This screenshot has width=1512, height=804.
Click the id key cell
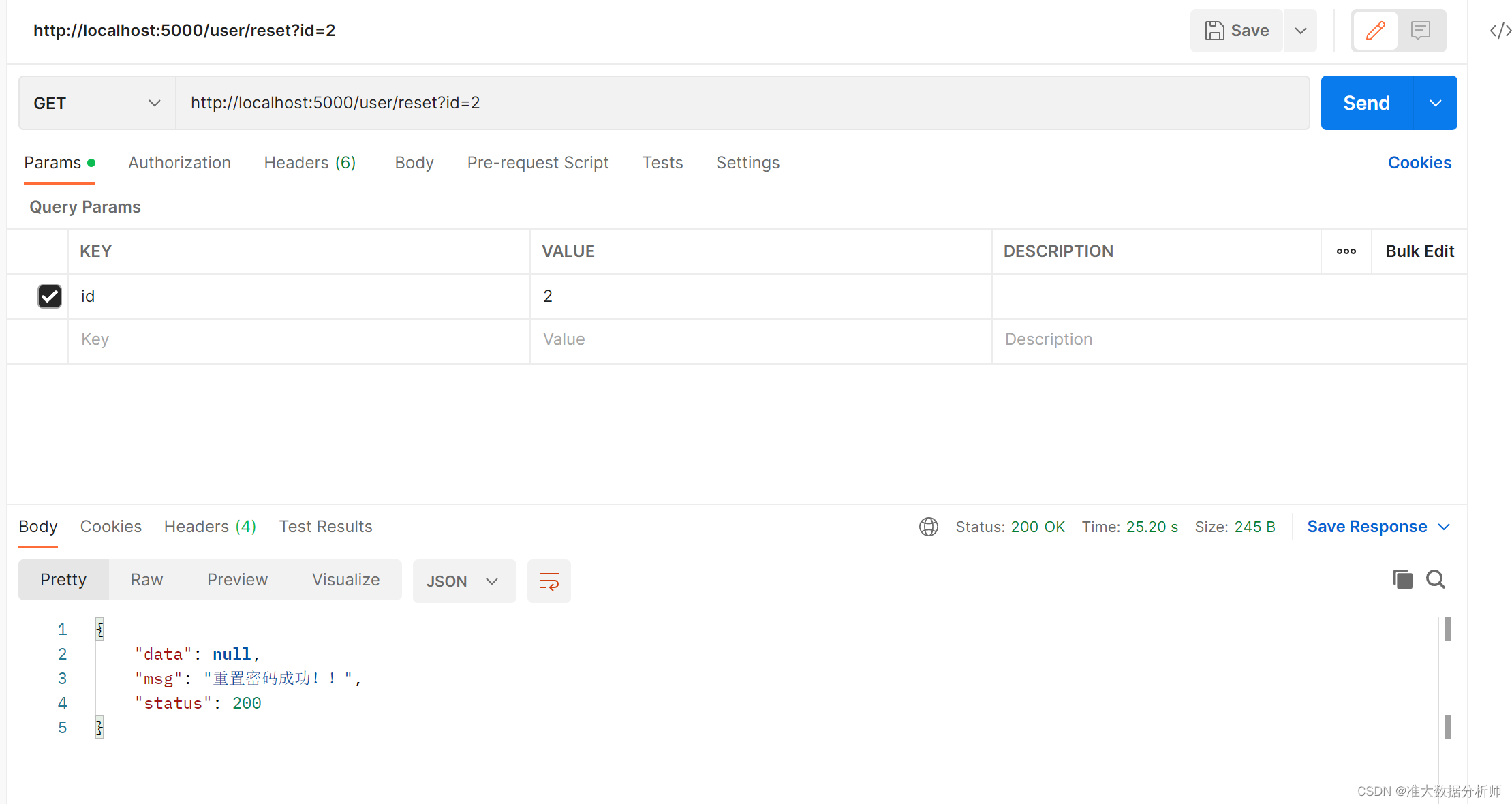point(299,296)
